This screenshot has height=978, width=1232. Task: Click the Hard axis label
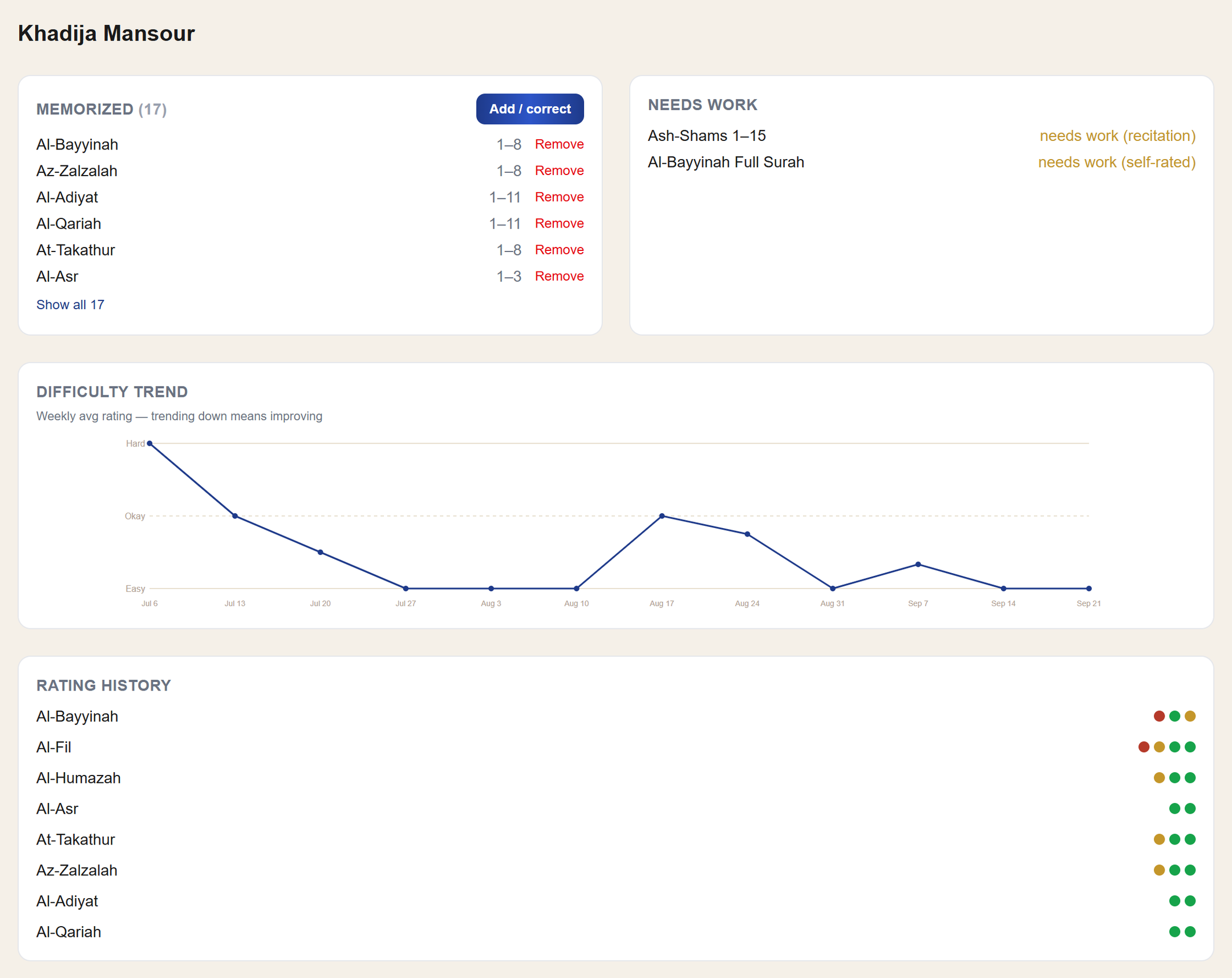pyautogui.click(x=135, y=443)
